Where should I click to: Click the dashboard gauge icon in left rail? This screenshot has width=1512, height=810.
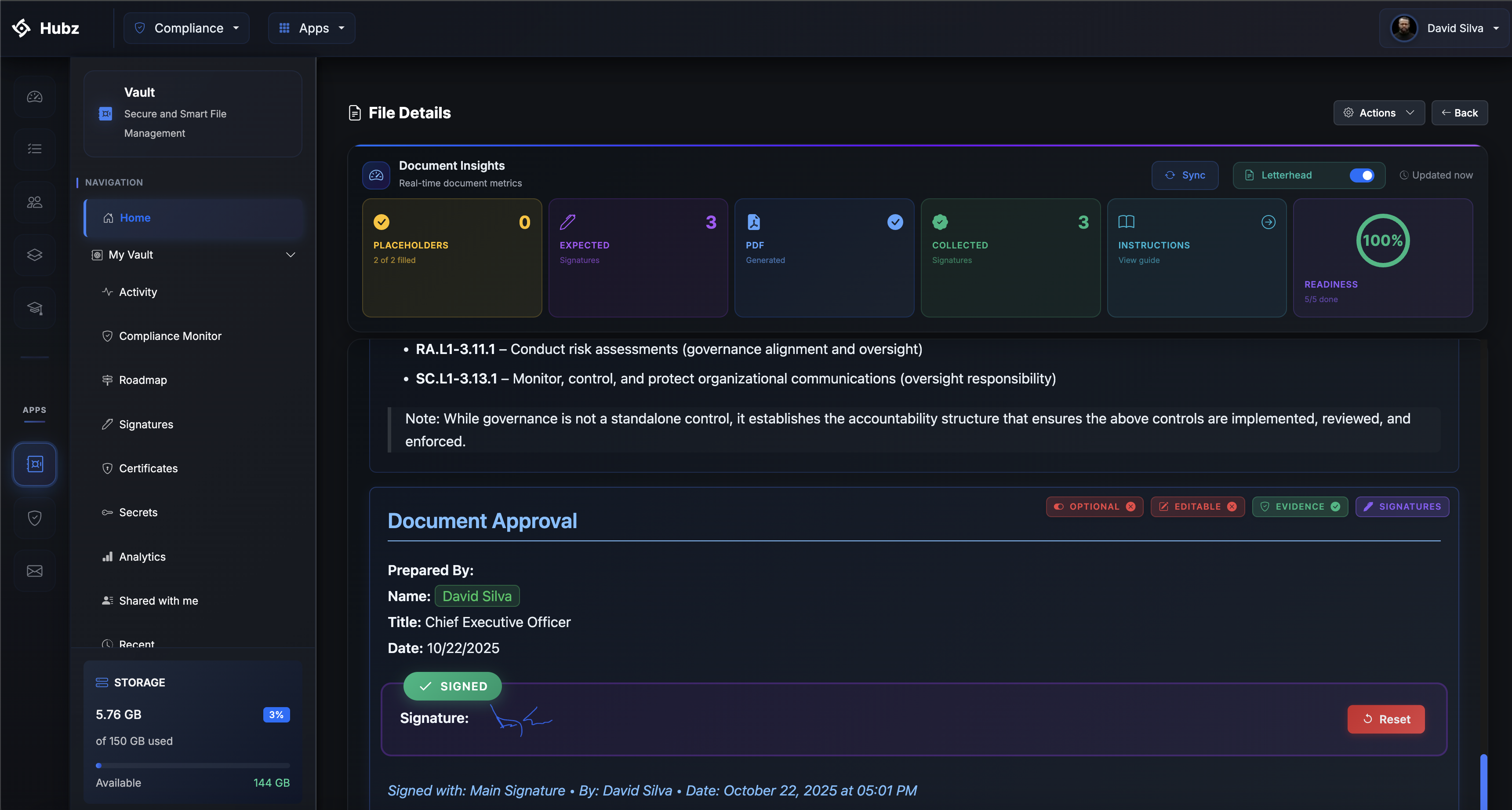point(35,97)
